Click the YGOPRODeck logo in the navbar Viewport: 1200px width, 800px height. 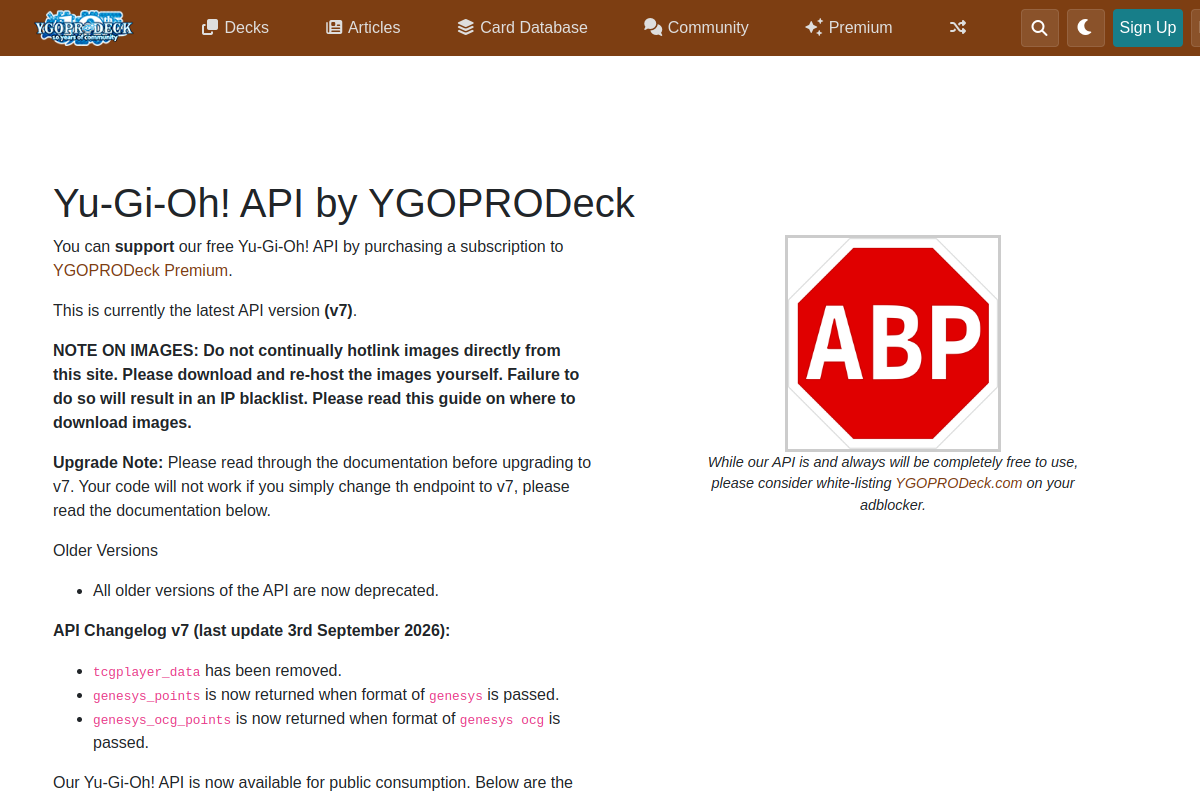coord(84,27)
